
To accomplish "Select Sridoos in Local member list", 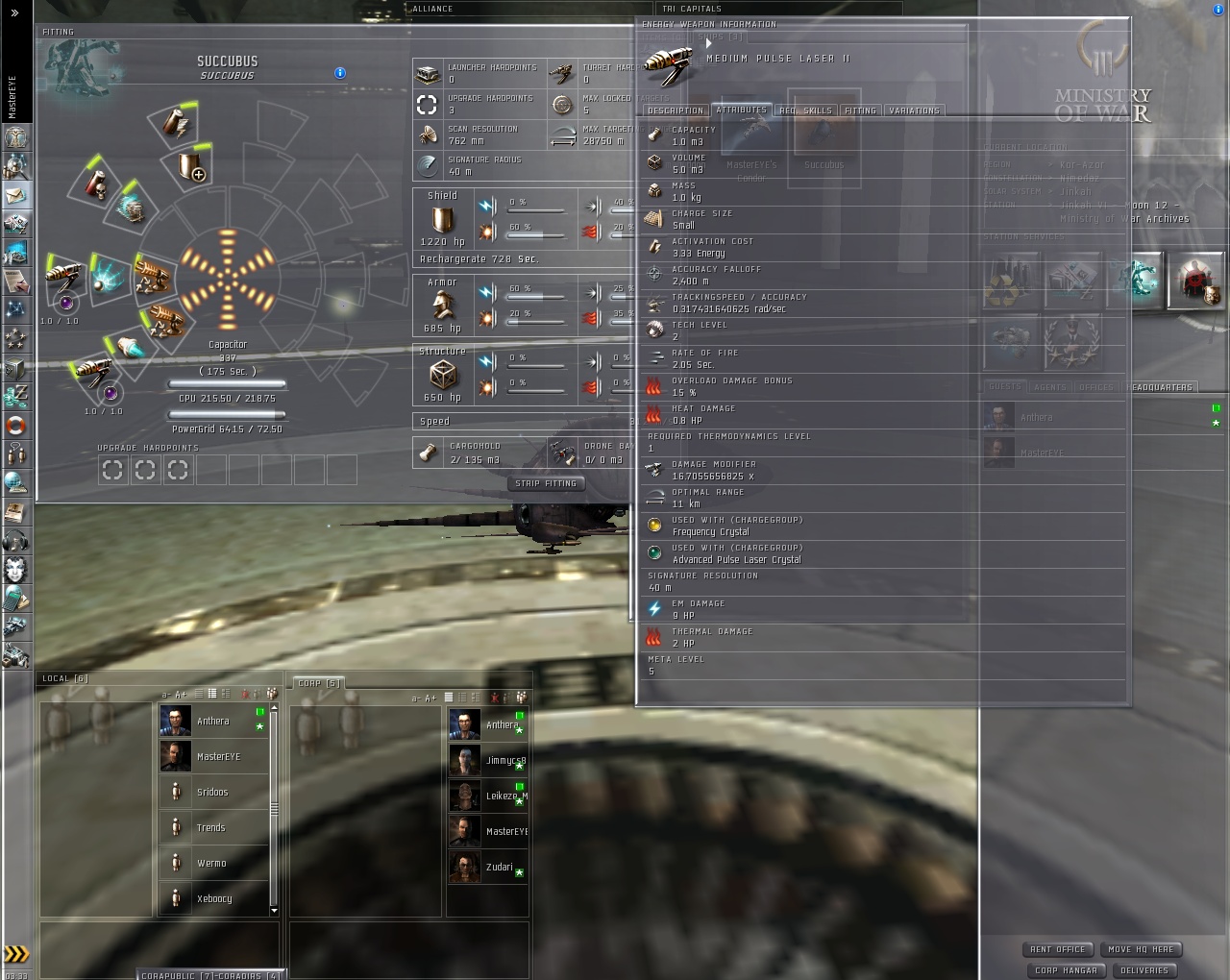I will click(x=213, y=792).
